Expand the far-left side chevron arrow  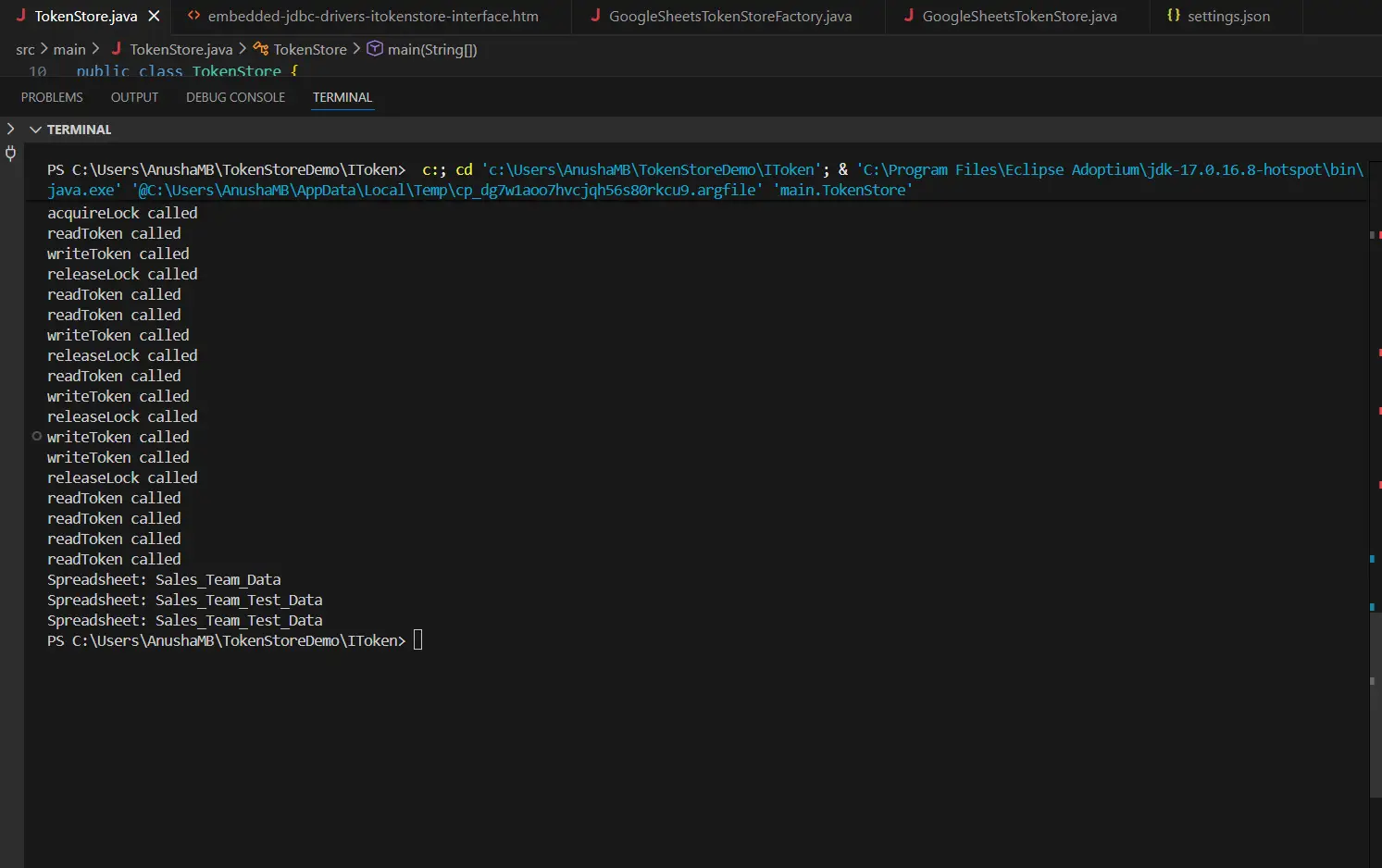(x=10, y=130)
